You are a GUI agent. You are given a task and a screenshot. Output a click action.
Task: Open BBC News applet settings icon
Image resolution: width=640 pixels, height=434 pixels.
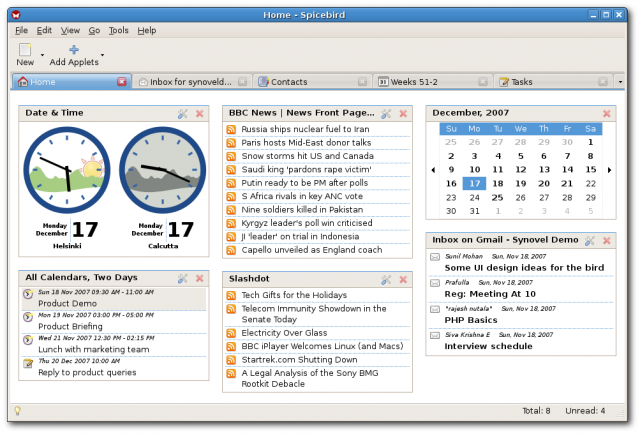point(386,114)
